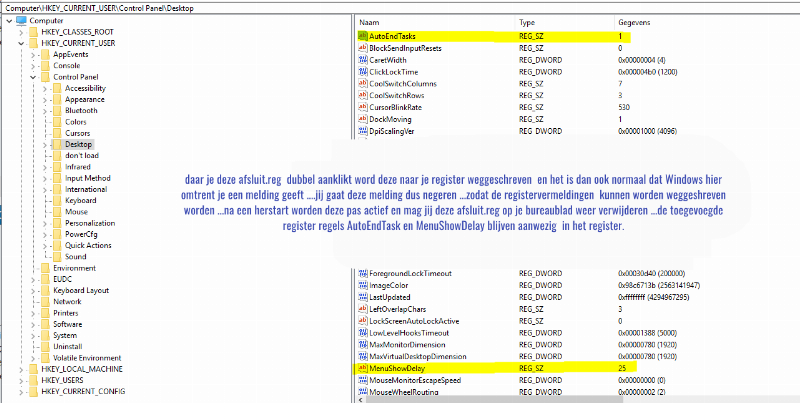Click the Keyboard Layout folder icon
The width and height of the screenshot is (800, 403).
[45, 290]
